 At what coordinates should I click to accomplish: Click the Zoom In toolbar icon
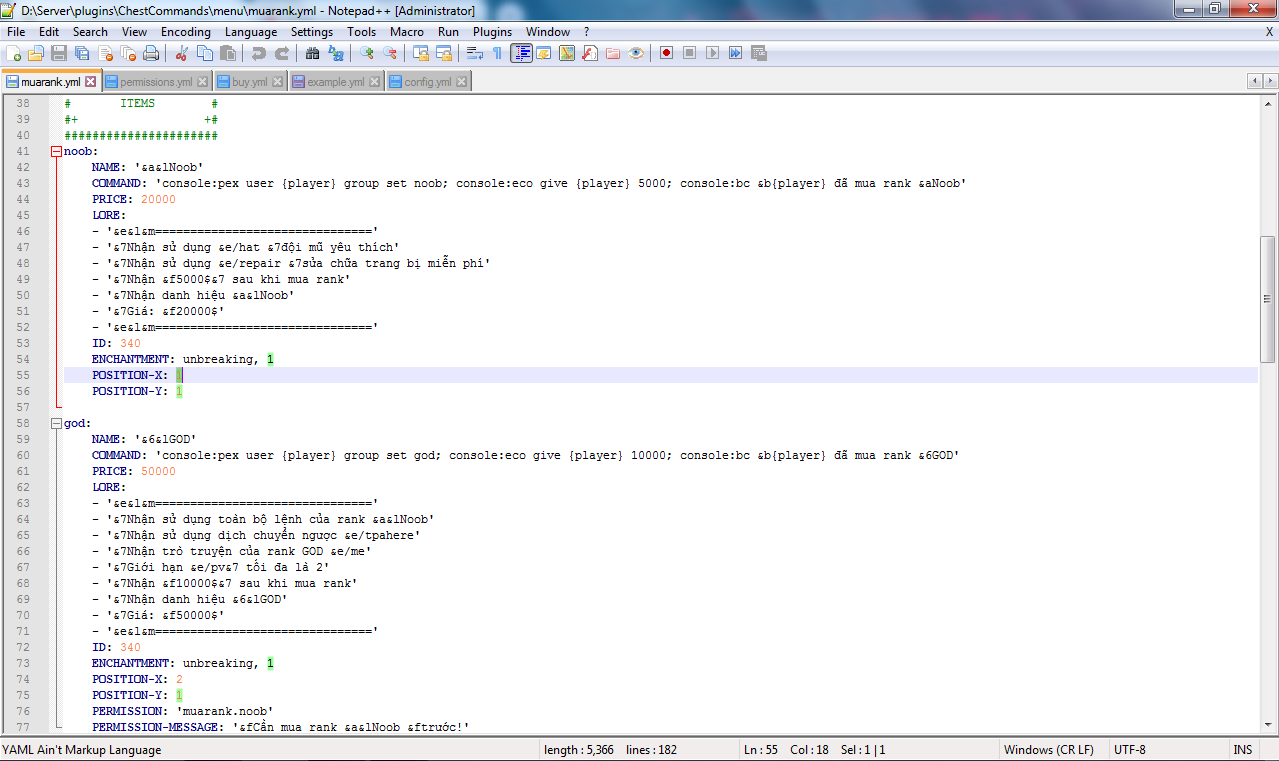click(x=367, y=53)
